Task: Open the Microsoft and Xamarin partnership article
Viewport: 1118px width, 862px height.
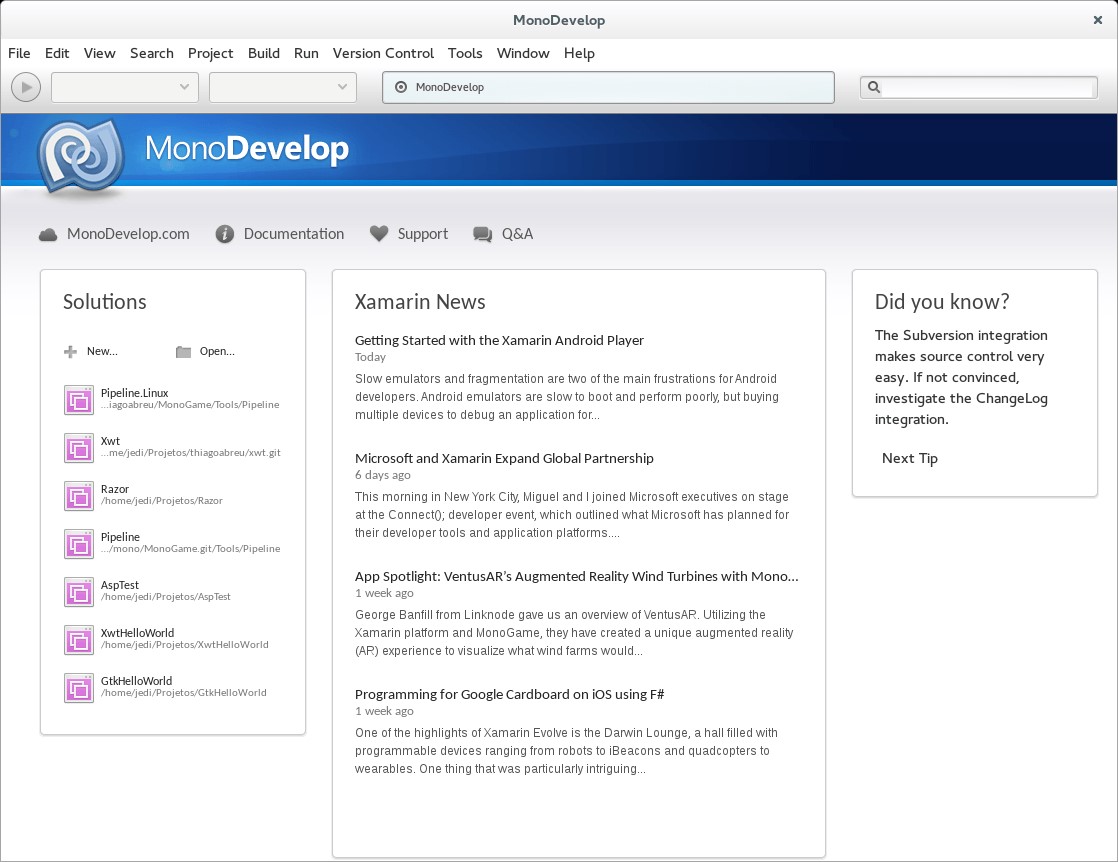Action: pos(504,458)
